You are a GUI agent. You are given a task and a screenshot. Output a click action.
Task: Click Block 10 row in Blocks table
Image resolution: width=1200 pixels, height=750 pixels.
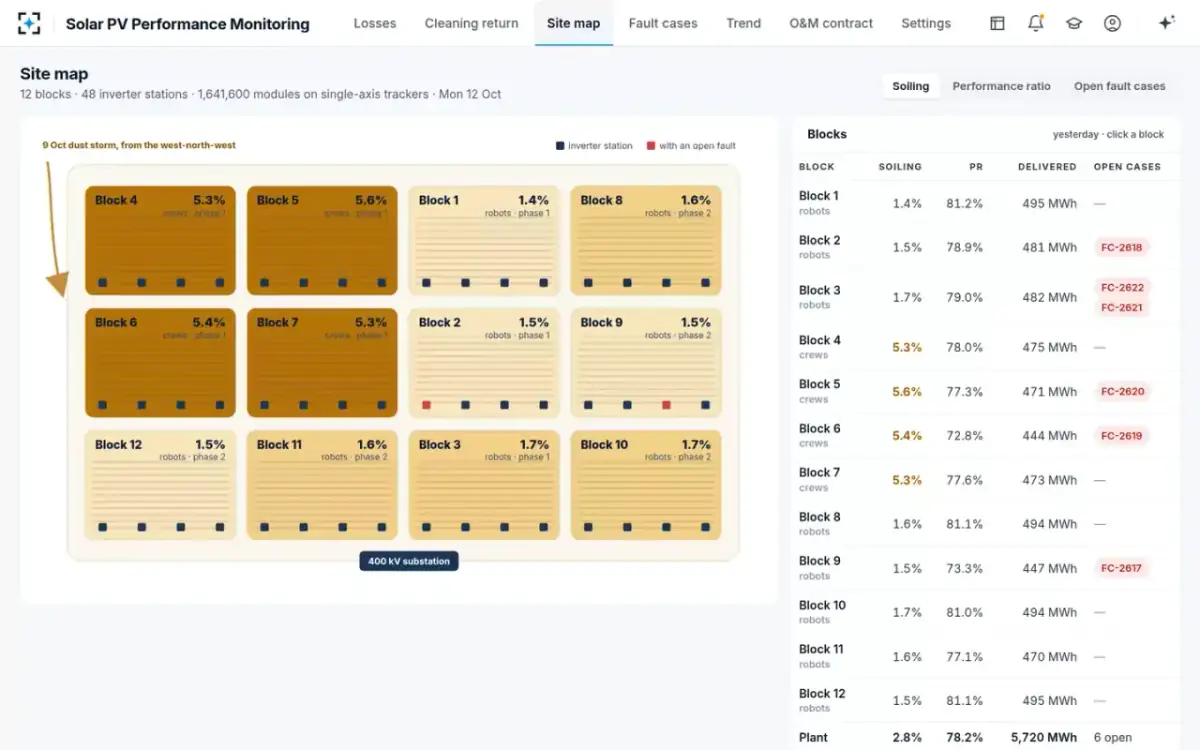tap(987, 612)
